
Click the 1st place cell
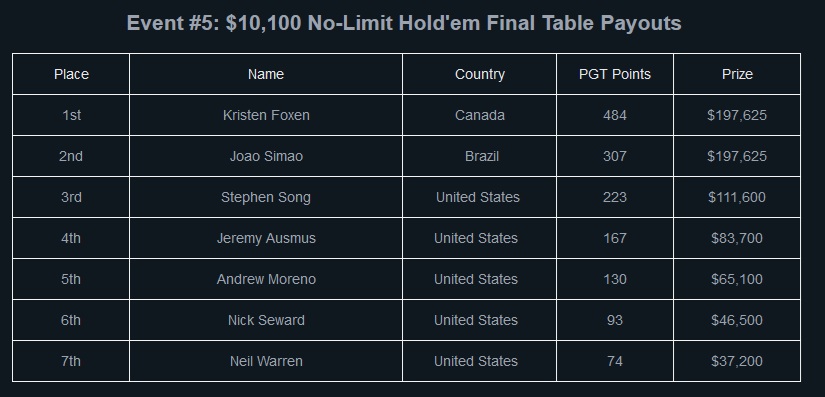71,115
